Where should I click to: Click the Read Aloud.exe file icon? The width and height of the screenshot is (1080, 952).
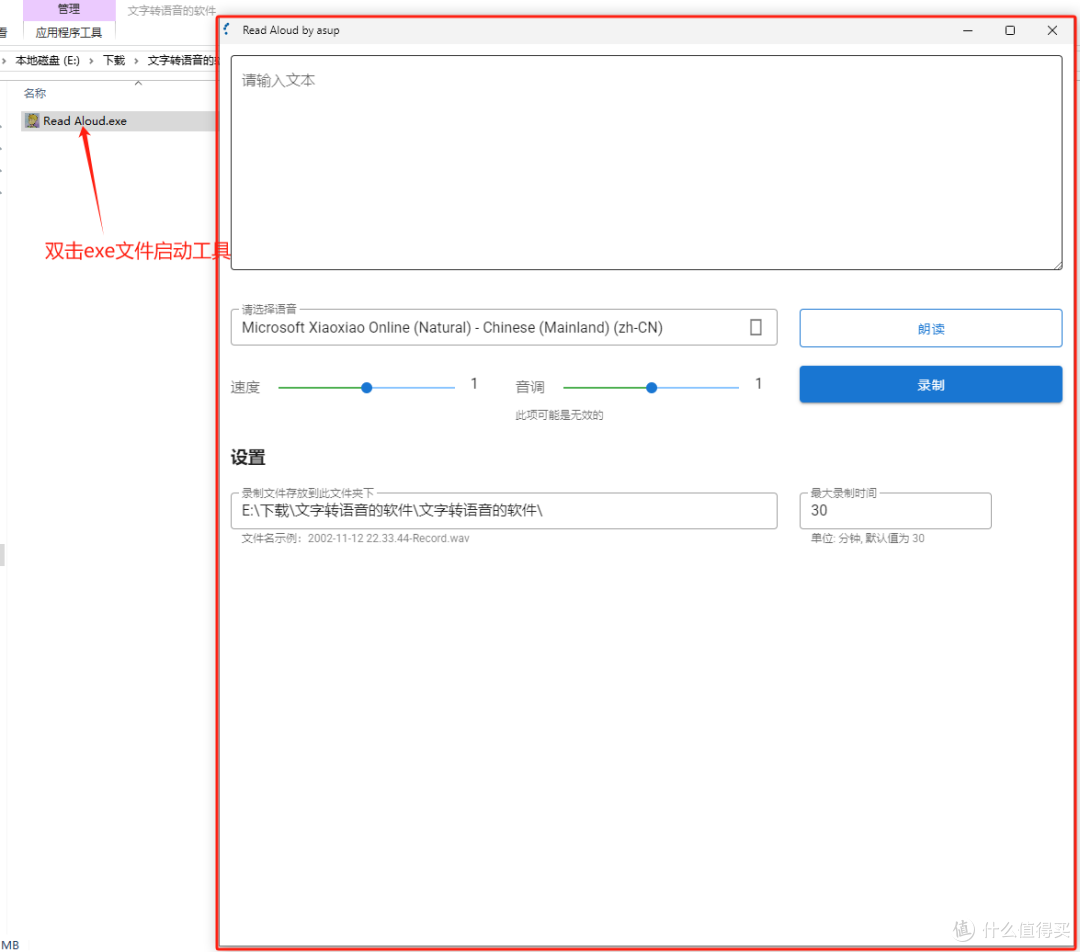[32, 121]
